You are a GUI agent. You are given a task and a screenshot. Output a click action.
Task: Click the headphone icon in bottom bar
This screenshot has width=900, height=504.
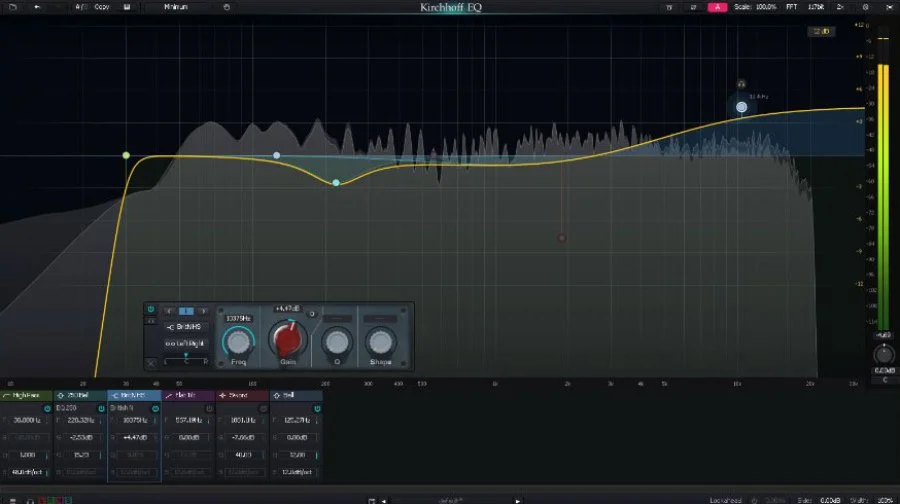point(30,501)
